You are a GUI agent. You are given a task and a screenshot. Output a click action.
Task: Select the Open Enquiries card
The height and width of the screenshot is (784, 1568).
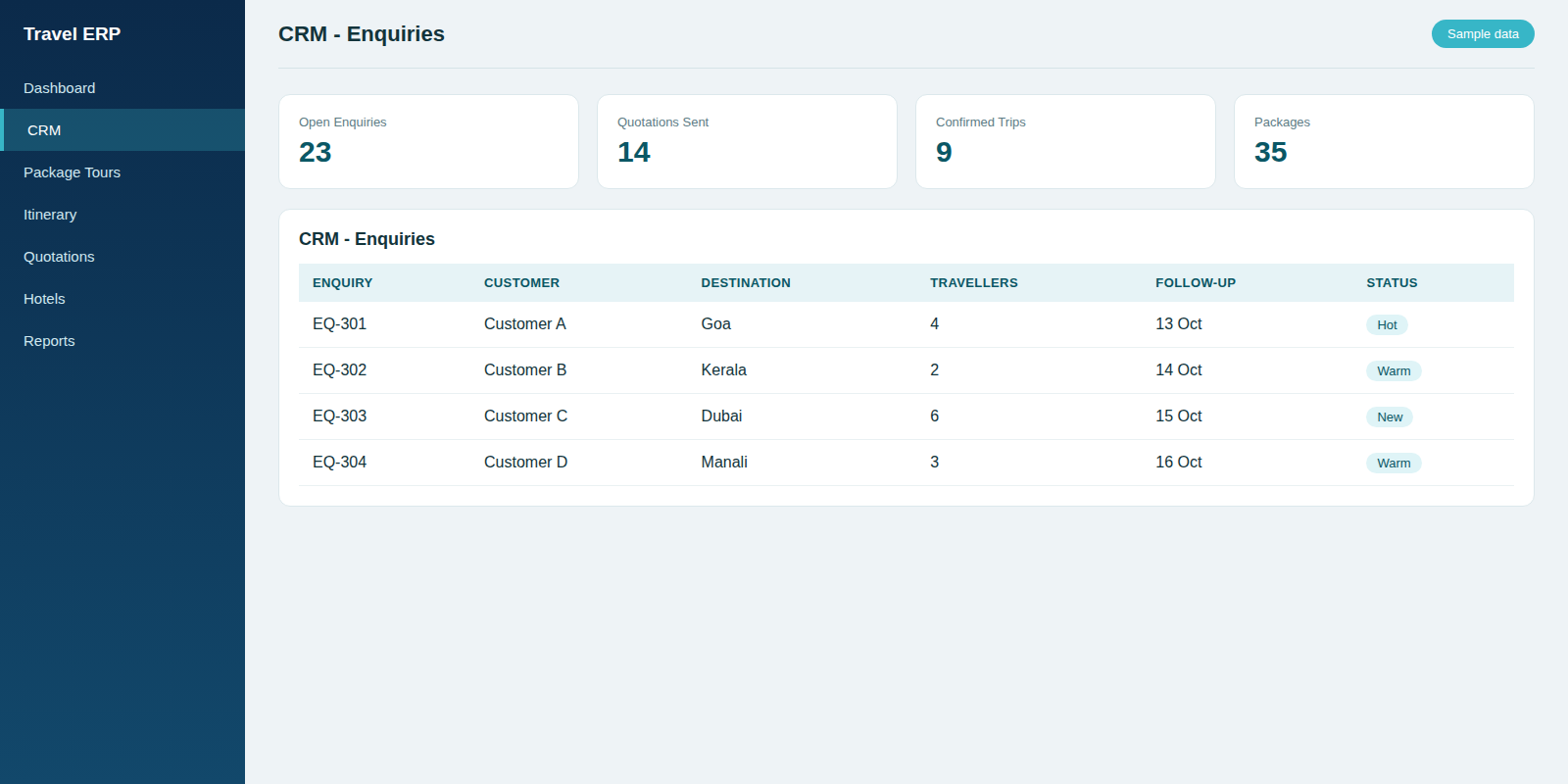click(x=428, y=142)
